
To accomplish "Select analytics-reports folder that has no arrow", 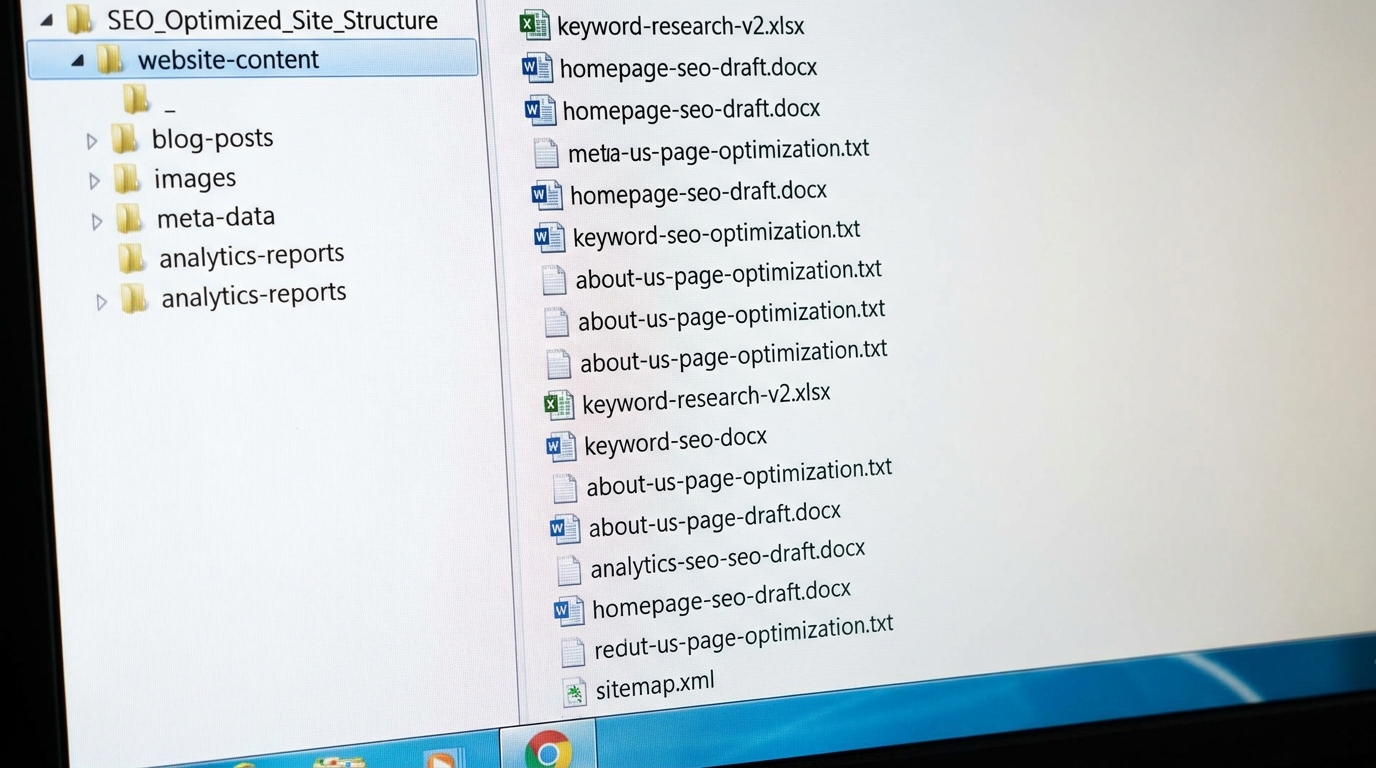I will click(251, 256).
